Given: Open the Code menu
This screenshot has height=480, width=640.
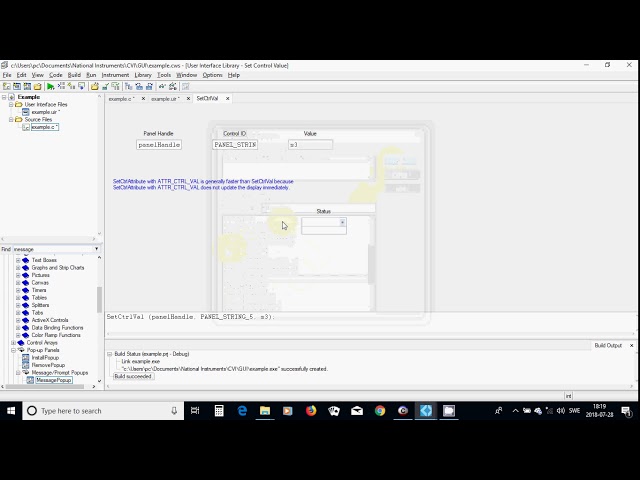Looking at the screenshot, I should [56, 75].
